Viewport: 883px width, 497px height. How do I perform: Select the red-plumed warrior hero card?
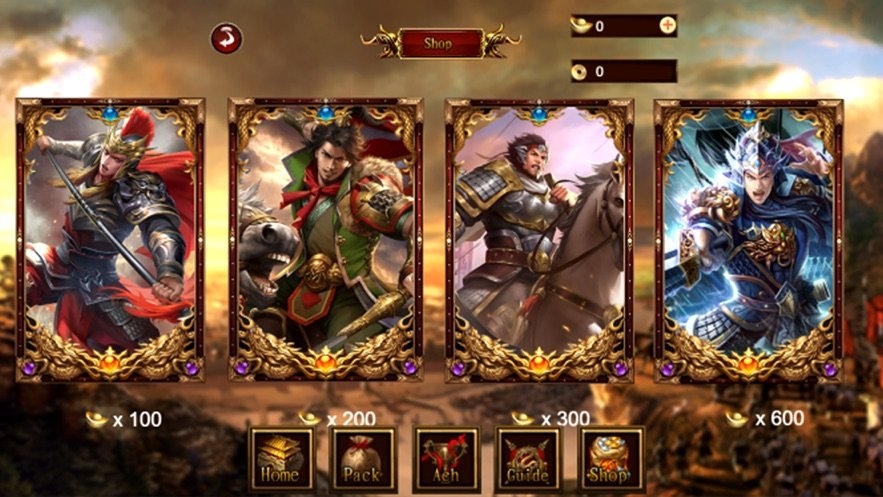[x=110, y=240]
